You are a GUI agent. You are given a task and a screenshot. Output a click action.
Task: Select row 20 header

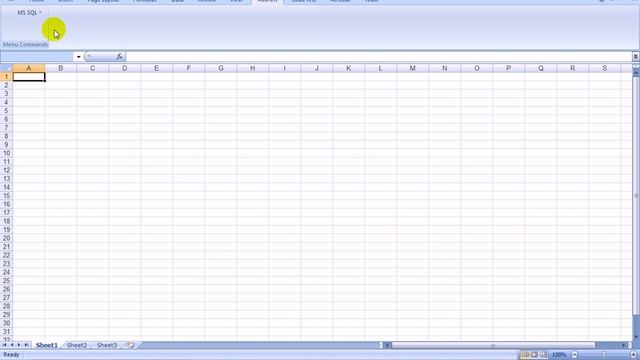tap(6, 238)
